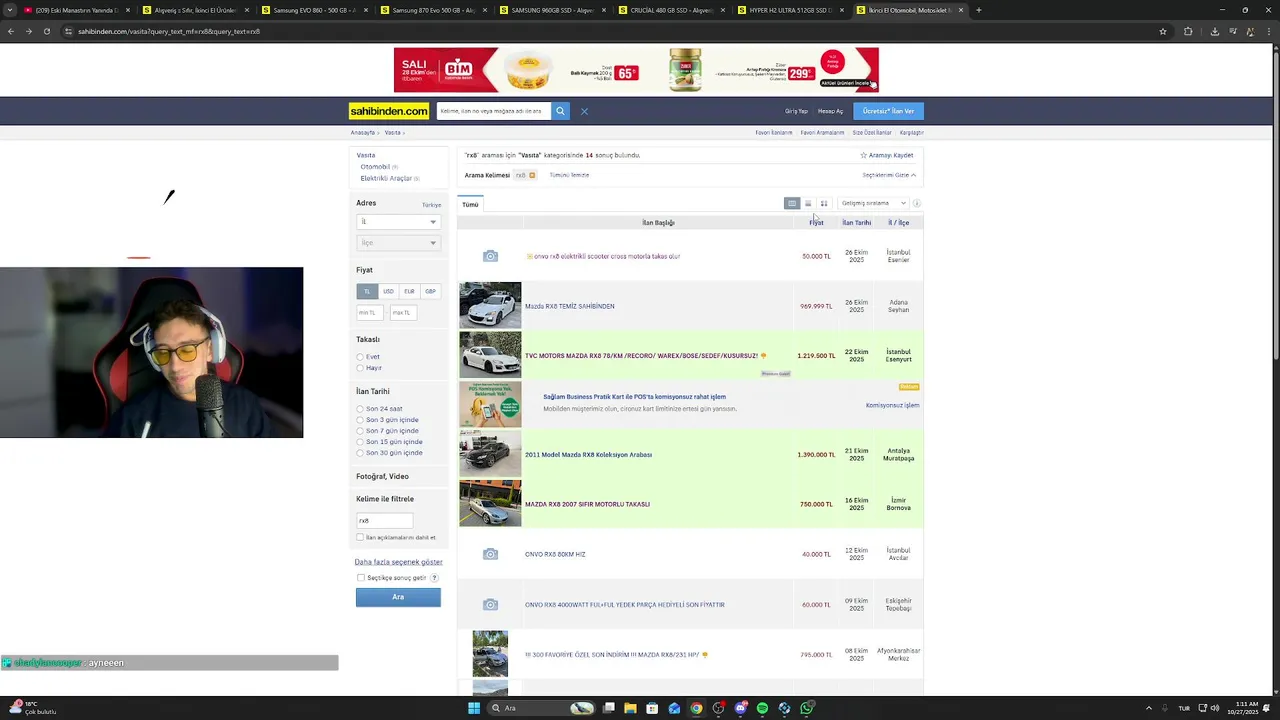Open Microsoft Store from the taskbar
Image resolution: width=1280 pixels, height=720 pixels.
(x=652, y=708)
